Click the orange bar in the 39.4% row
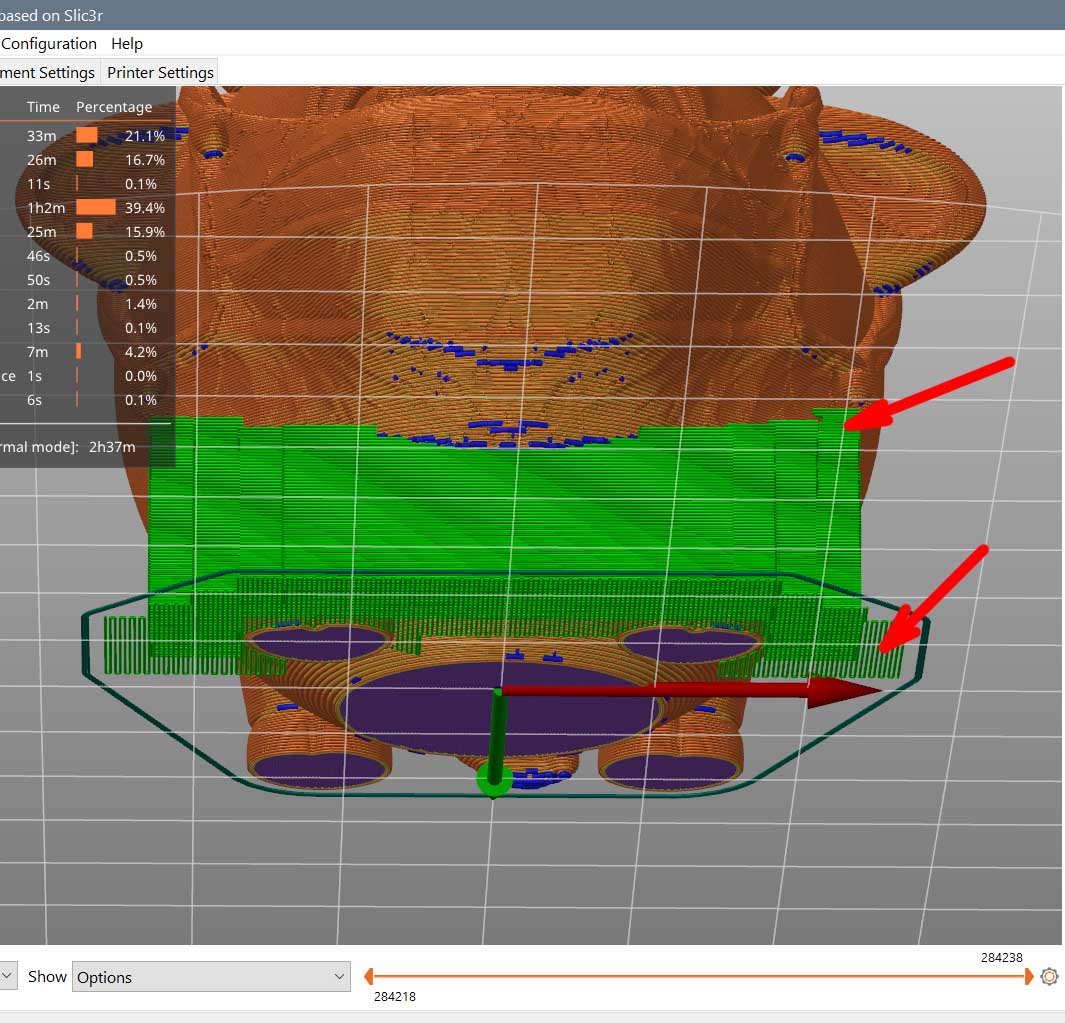This screenshot has width=1065, height=1023. coord(96,208)
